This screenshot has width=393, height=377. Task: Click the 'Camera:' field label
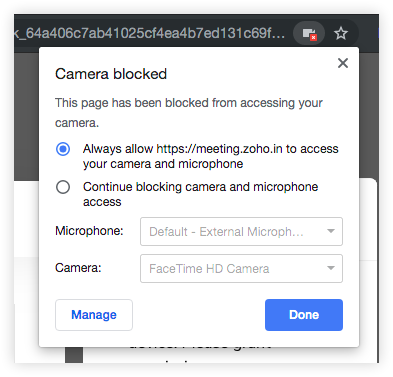tap(78, 268)
